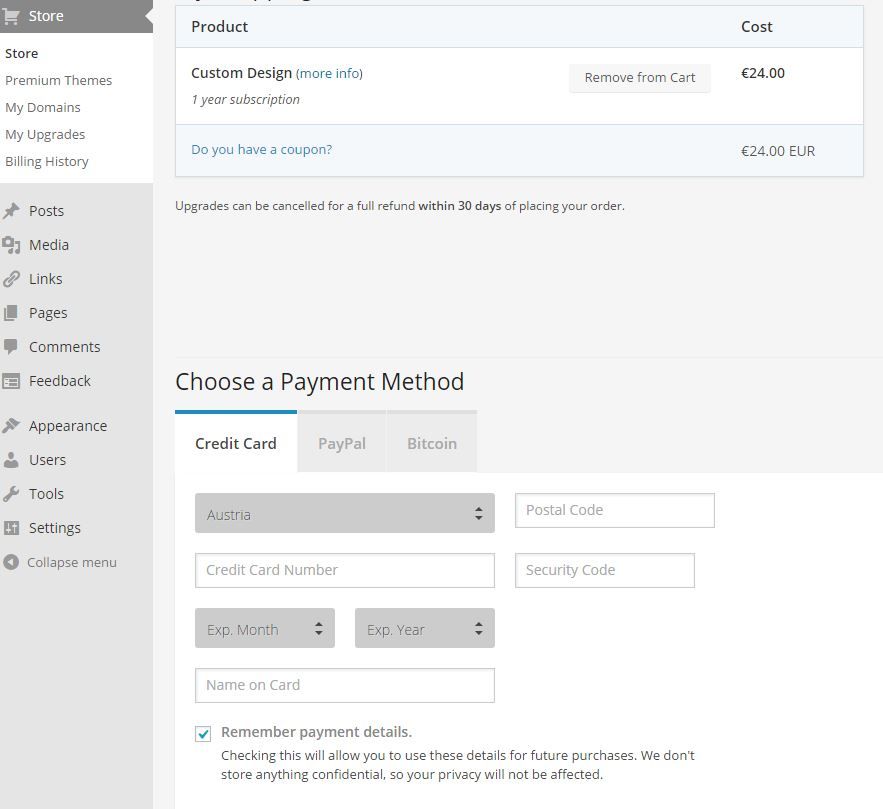Open the Exp. Month dropdown
883x809 pixels.
[x=264, y=629]
